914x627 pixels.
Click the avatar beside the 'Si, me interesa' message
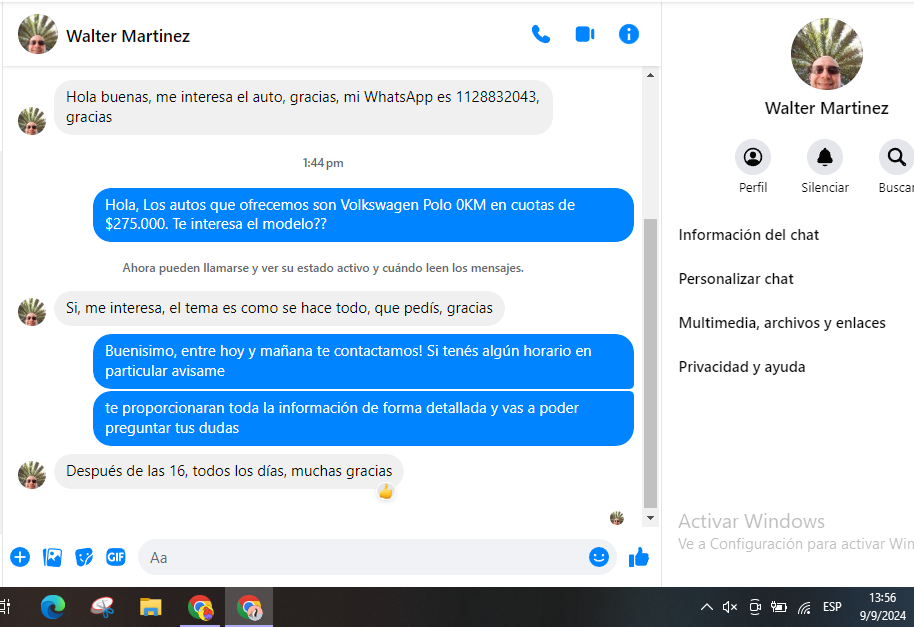[32, 312]
